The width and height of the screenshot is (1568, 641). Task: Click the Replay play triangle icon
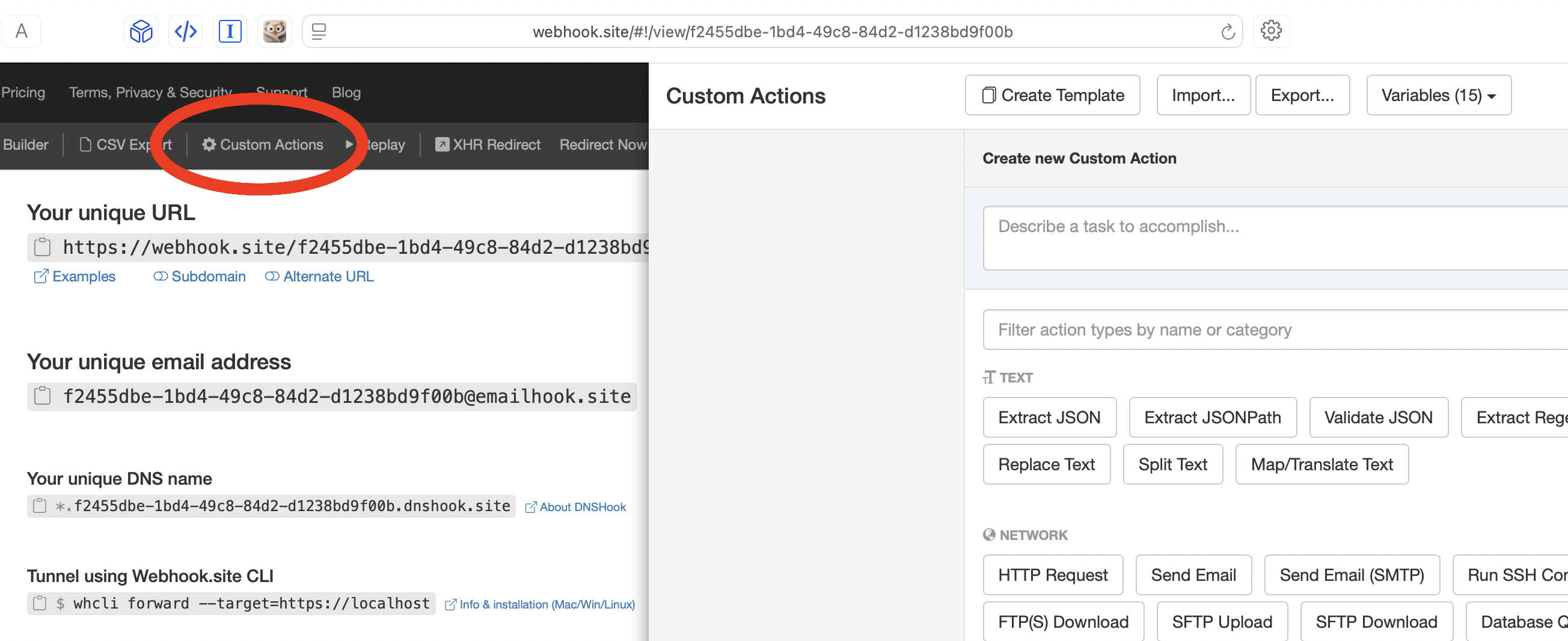[349, 144]
